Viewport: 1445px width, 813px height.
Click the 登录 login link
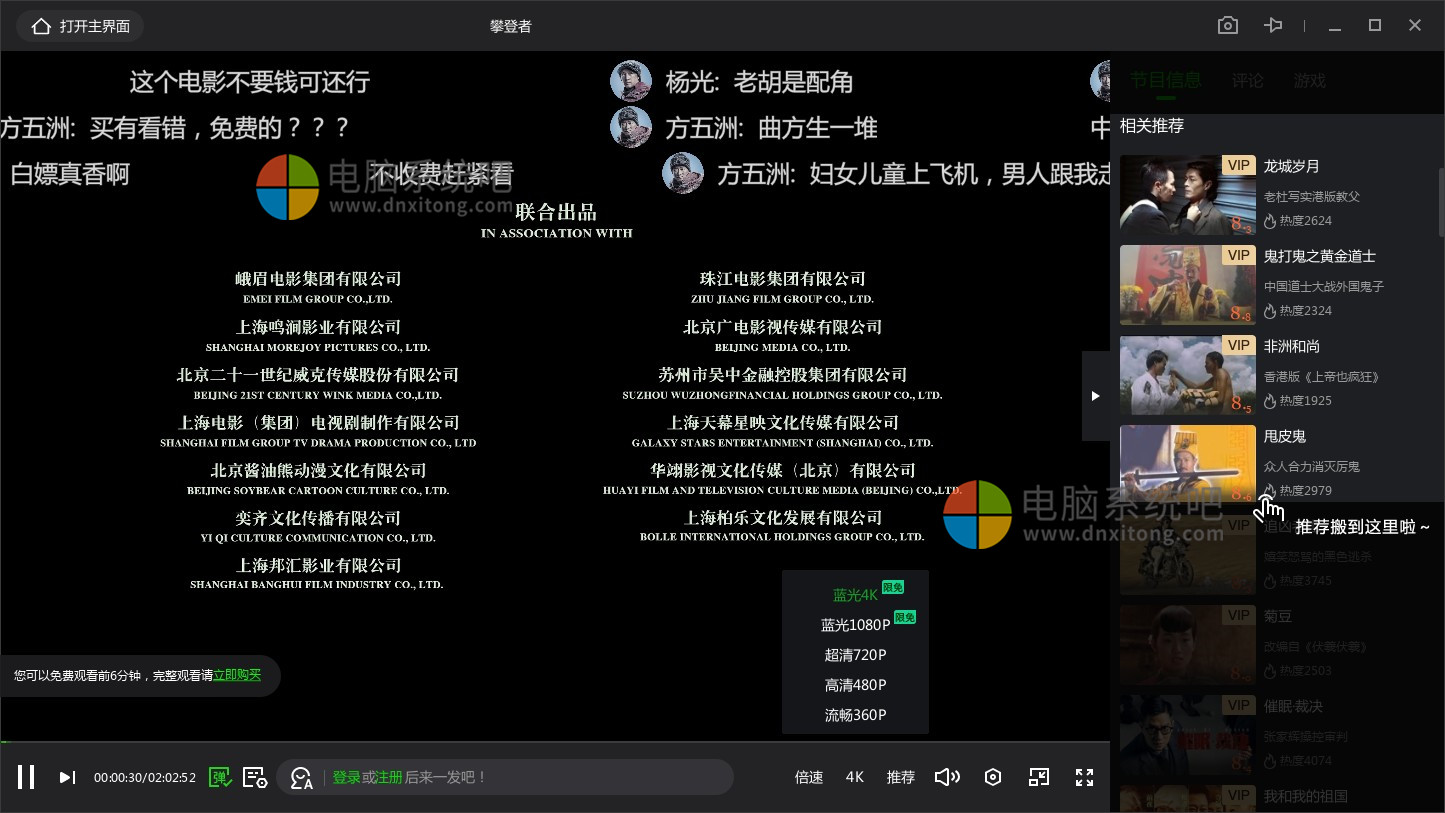[346, 777]
